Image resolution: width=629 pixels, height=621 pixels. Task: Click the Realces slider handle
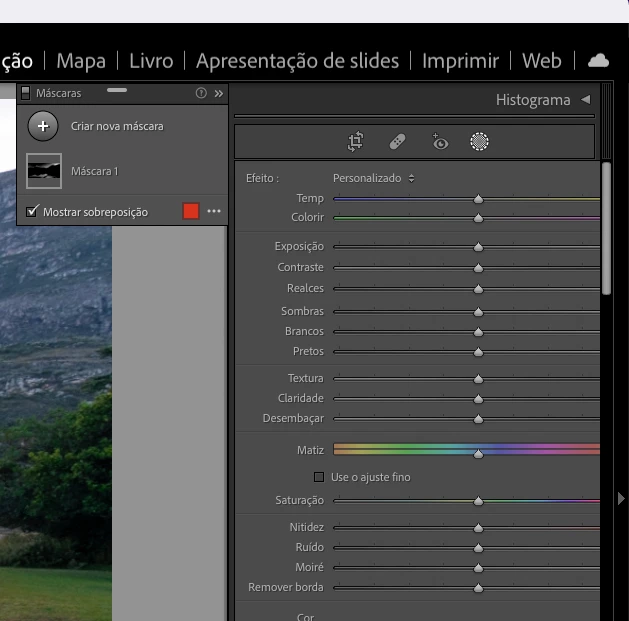click(478, 289)
